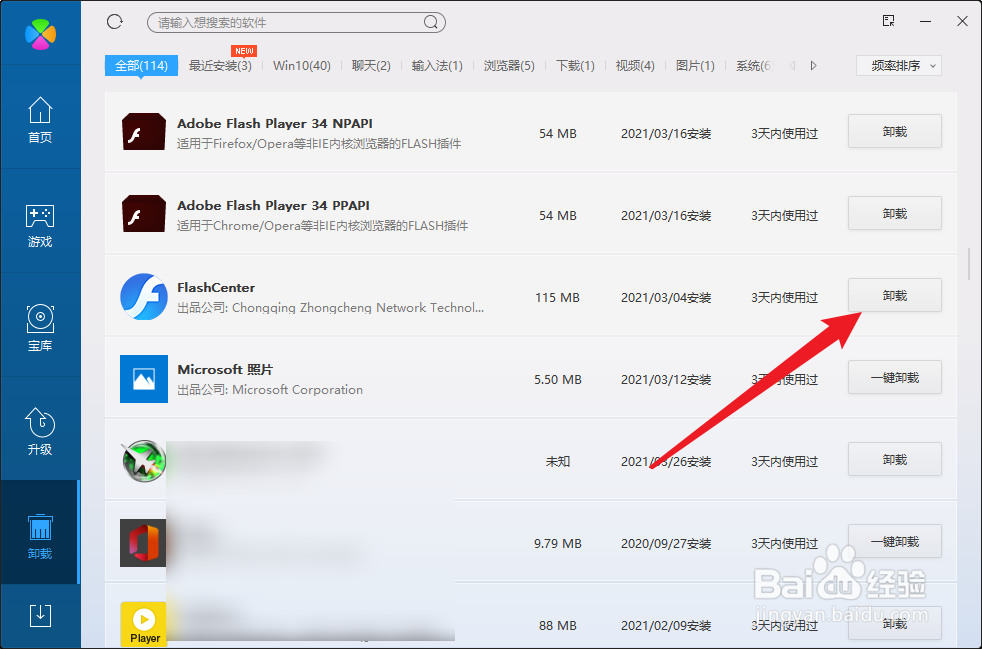This screenshot has height=649, width=982.
Task: Open the upgrade section 升级
Action: coord(40,432)
